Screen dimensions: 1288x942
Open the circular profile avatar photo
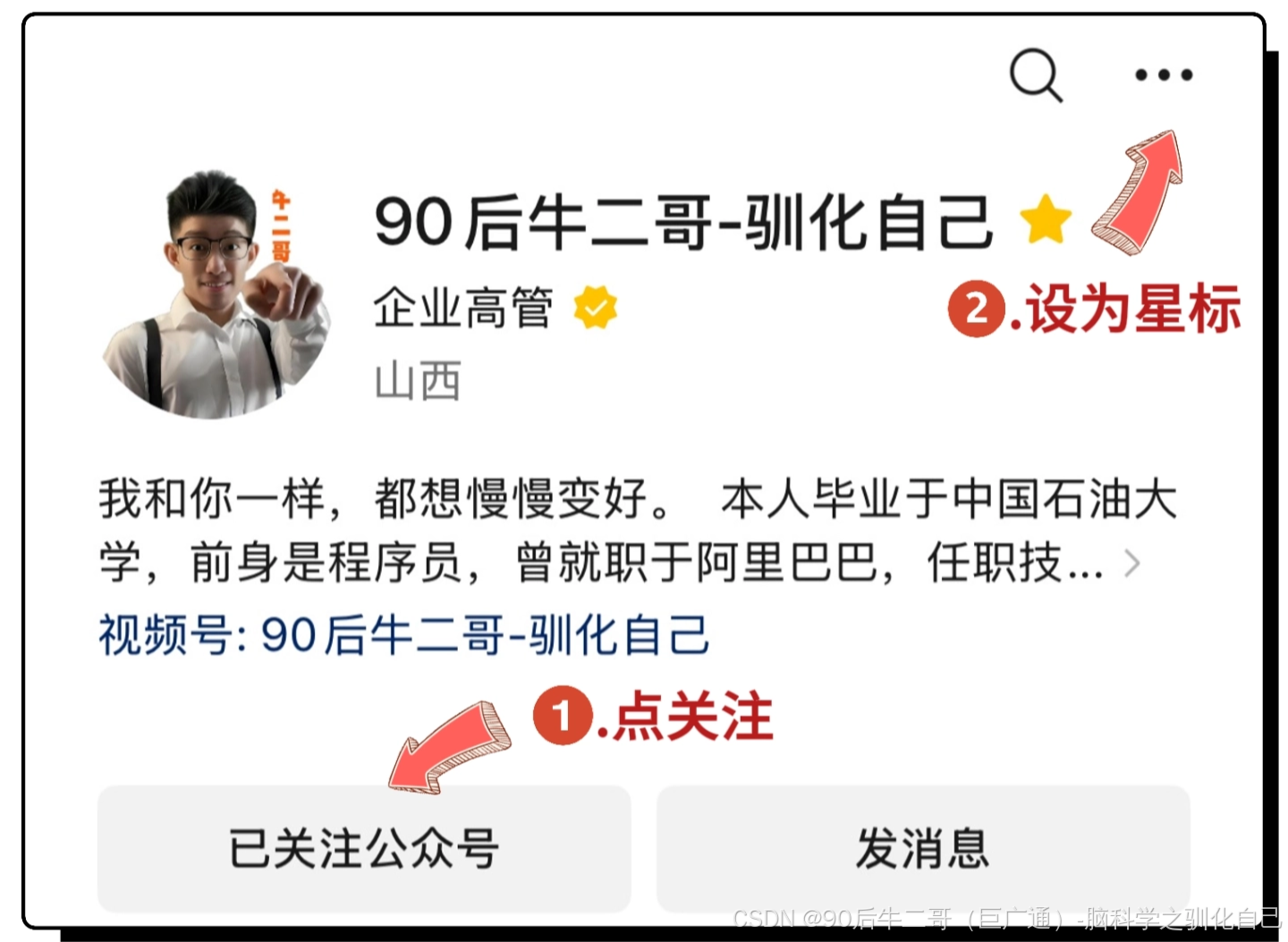pos(216,295)
